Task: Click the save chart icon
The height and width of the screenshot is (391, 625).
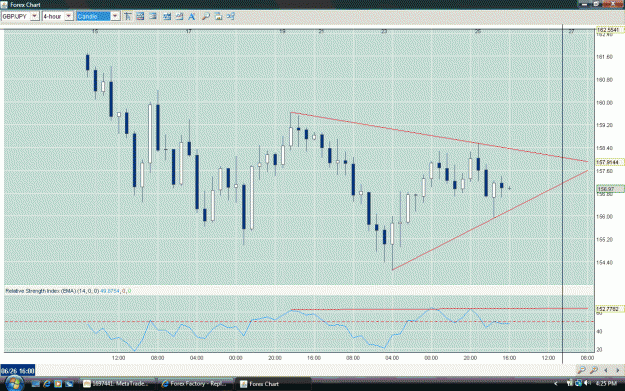Action: pos(218,16)
